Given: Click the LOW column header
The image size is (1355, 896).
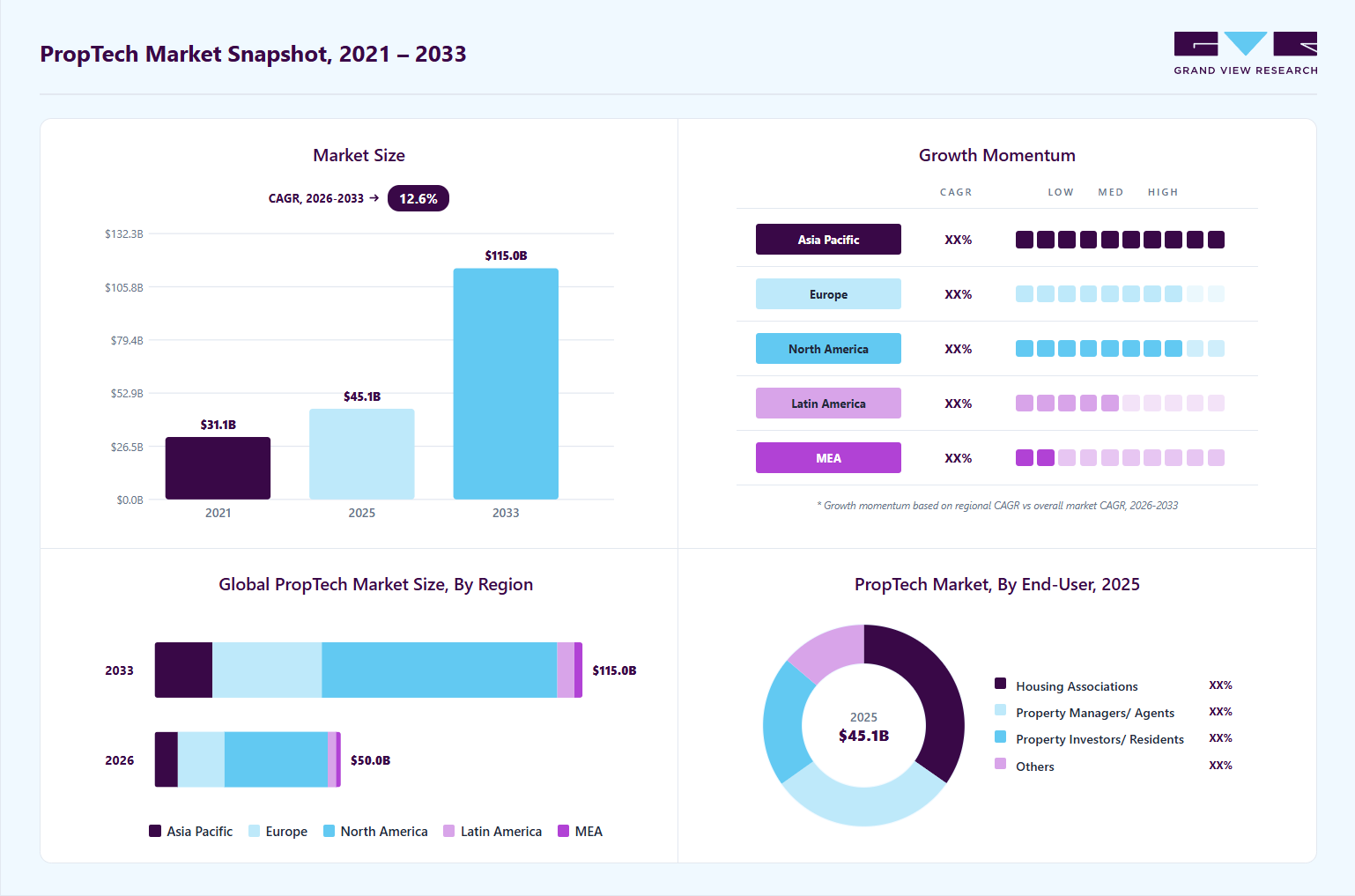Looking at the screenshot, I should pyautogui.click(x=1061, y=192).
